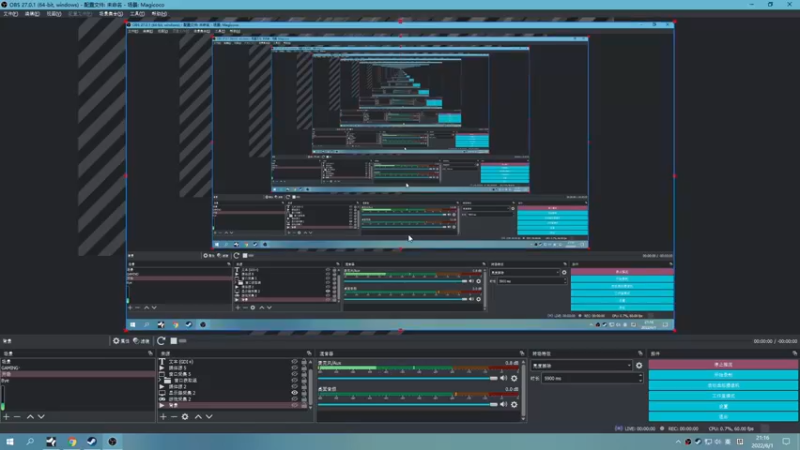Mute the Mic/Aux speaker icon
Image resolution: width=800 pixels, height=450 pixels.
coord(504,378)
